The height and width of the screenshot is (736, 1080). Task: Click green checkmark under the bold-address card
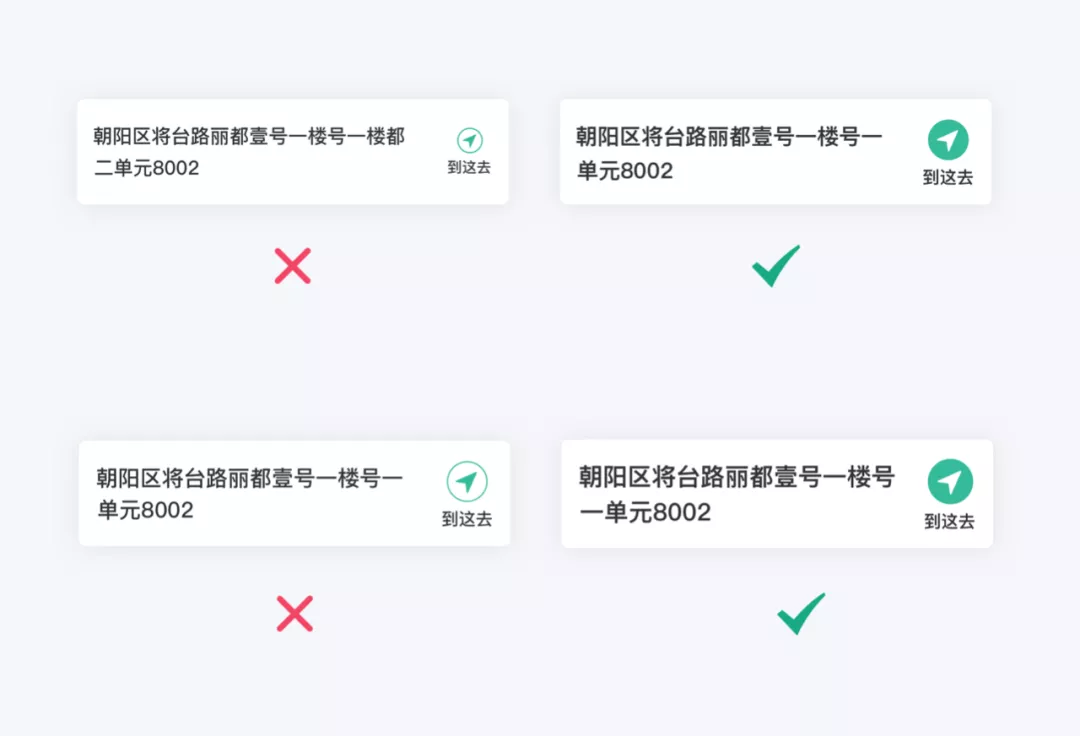pyautogui.click(x=801, y=613)
